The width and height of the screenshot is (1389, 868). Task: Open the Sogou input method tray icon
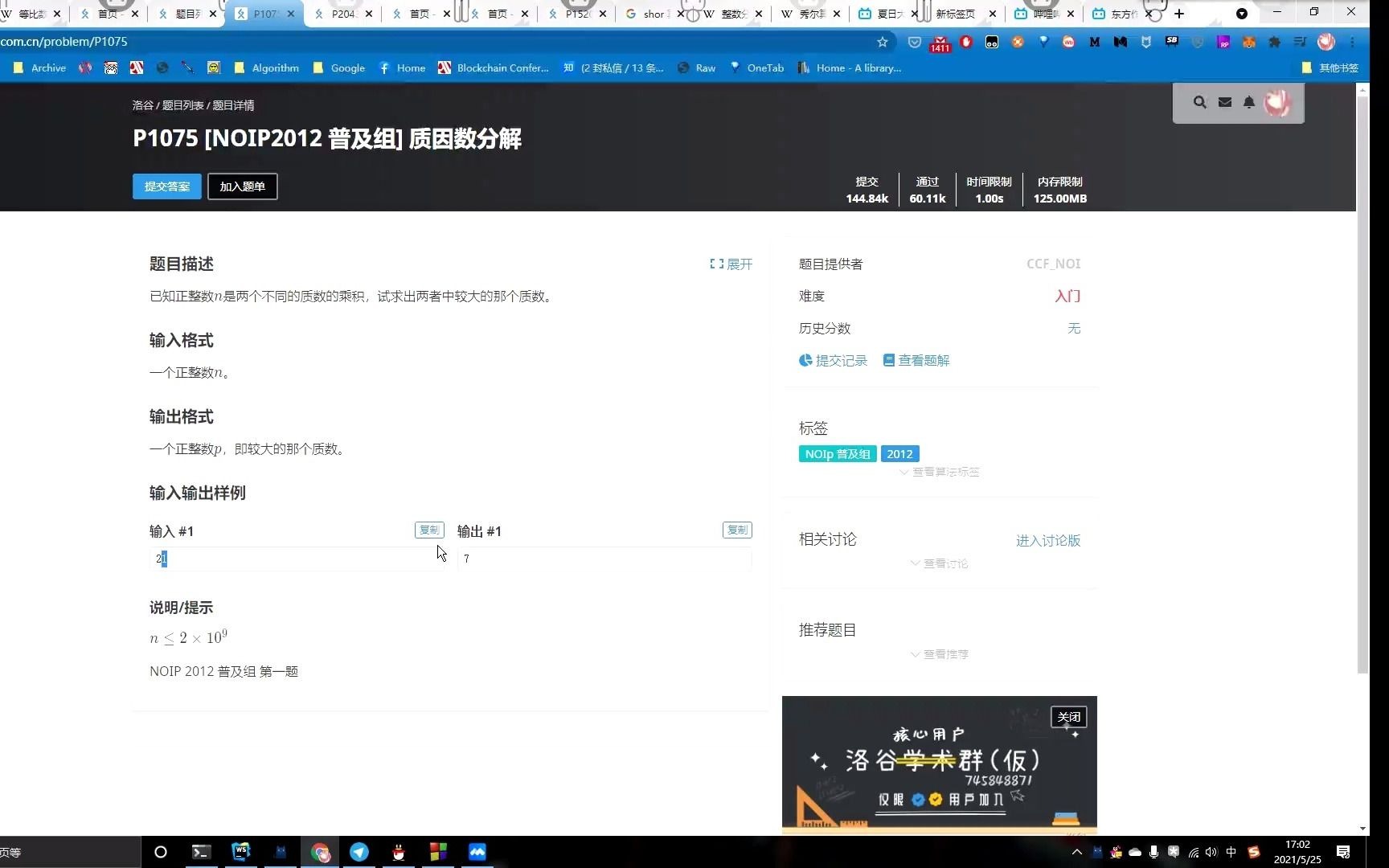1253,852
